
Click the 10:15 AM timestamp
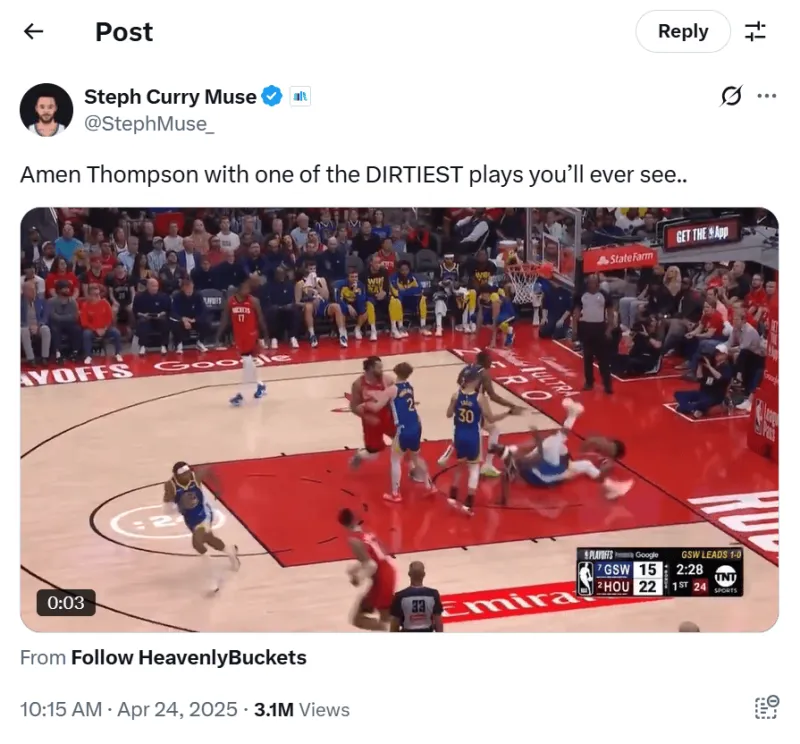(61, 710)
